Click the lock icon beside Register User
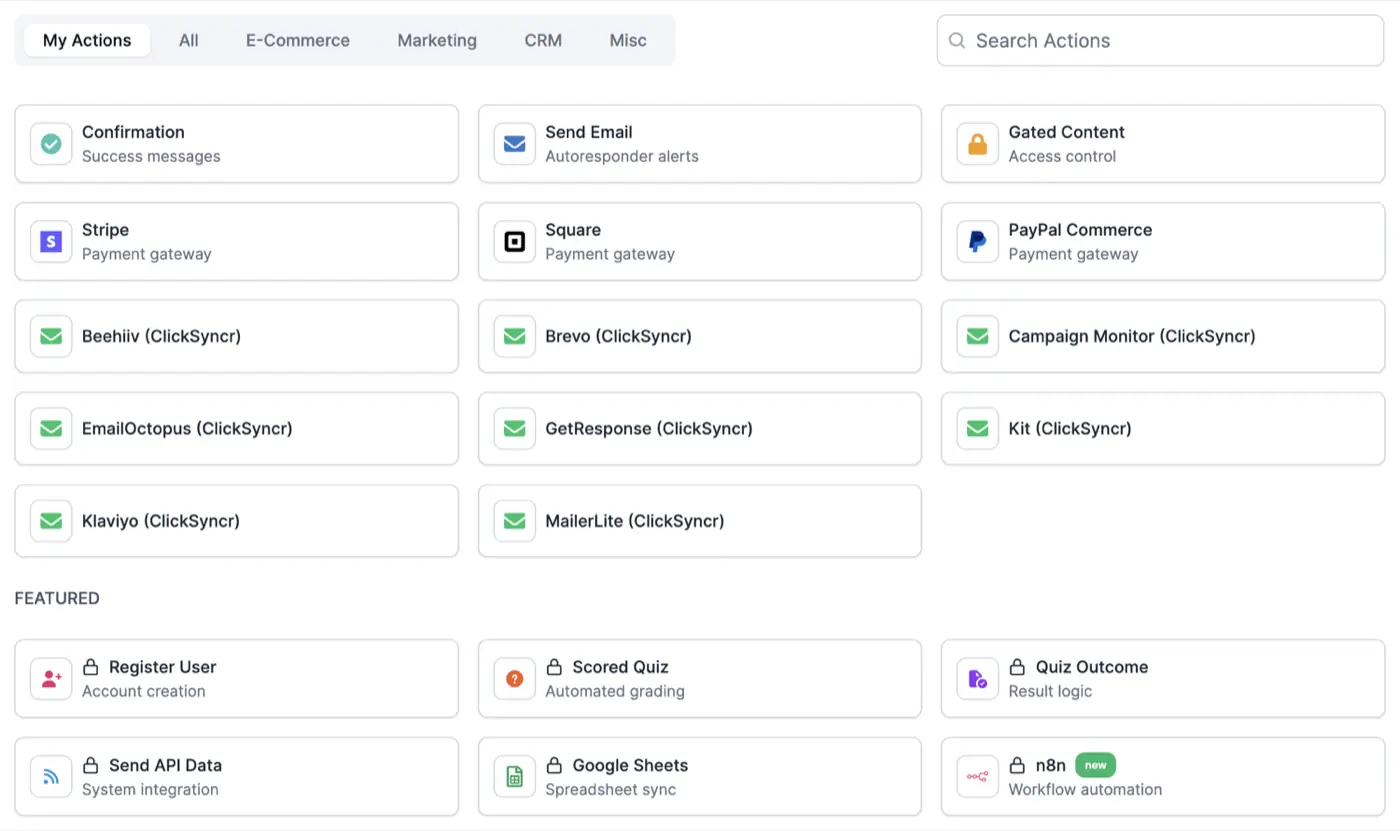 (x=90, y=667)
